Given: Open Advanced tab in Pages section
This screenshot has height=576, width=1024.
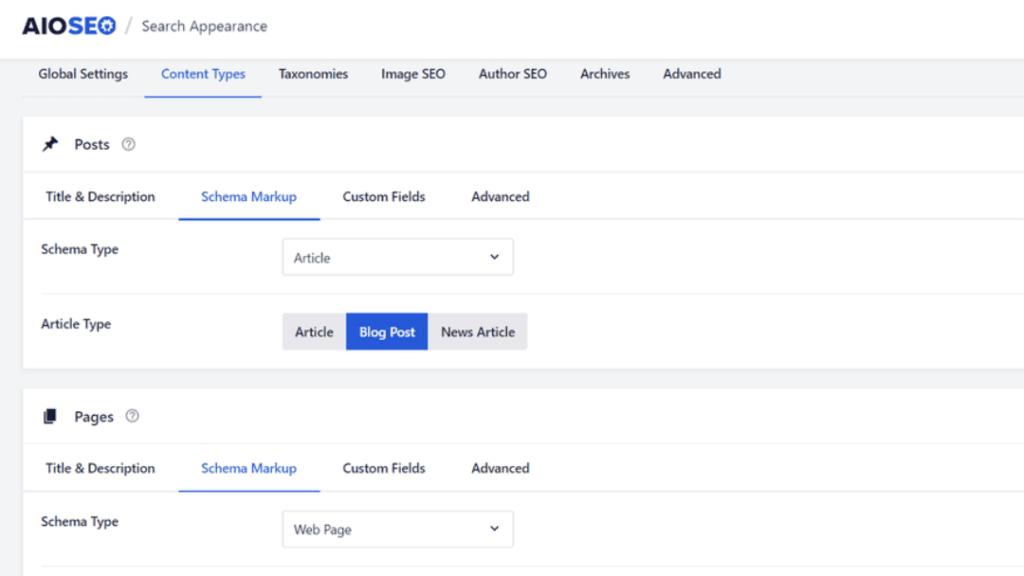Looking at the screenshot, I should tap(500, 468).
